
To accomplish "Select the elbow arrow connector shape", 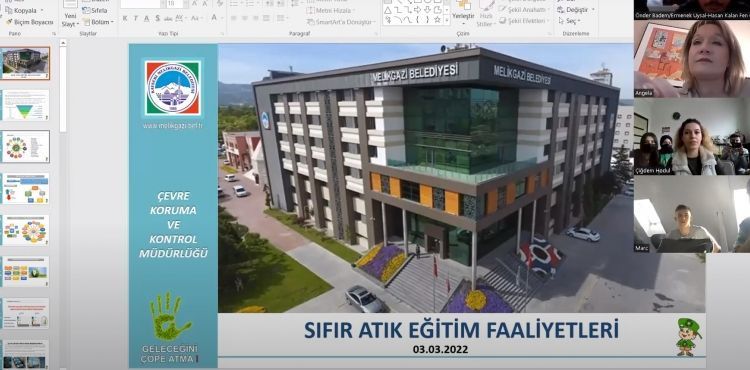I will [x=408, y=10].
